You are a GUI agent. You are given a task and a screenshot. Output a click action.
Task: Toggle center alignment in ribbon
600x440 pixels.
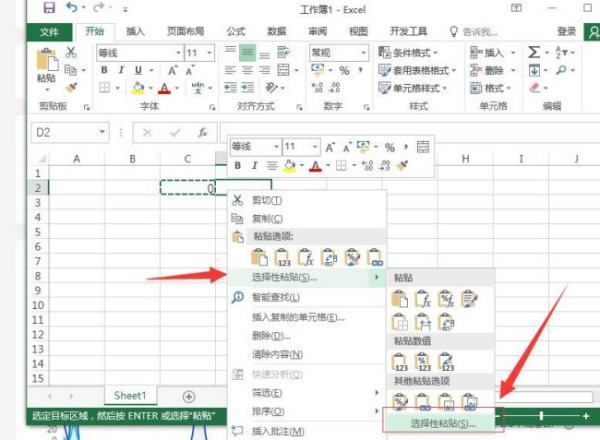point(247,70)
